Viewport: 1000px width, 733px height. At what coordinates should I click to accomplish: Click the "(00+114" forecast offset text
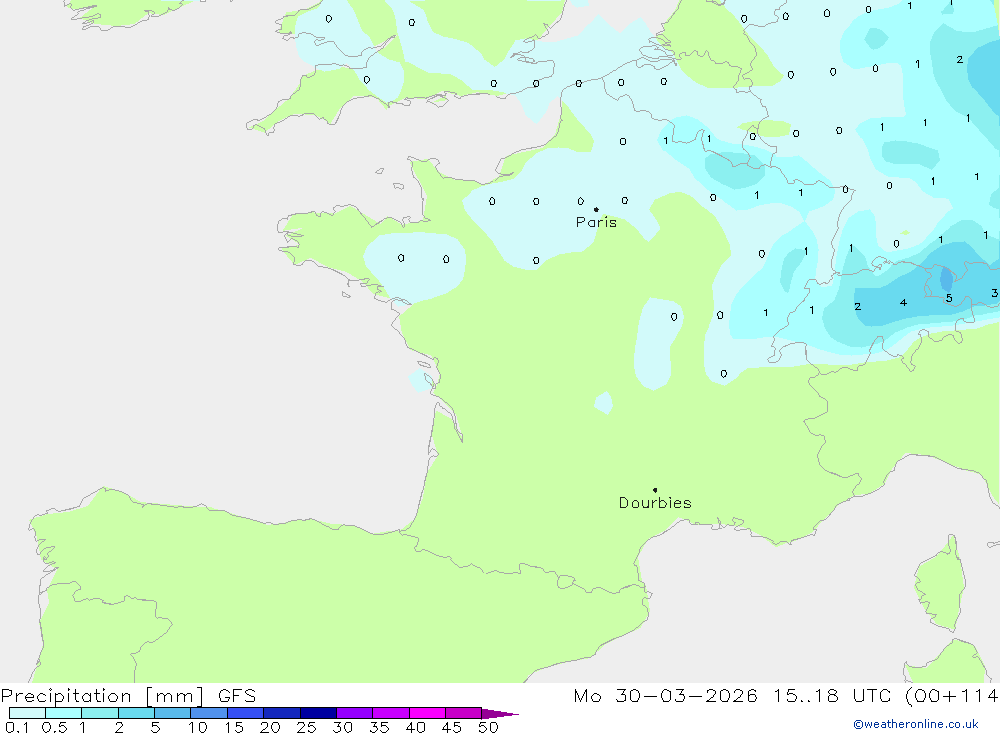pyautogui.click(x=952, y=696)
